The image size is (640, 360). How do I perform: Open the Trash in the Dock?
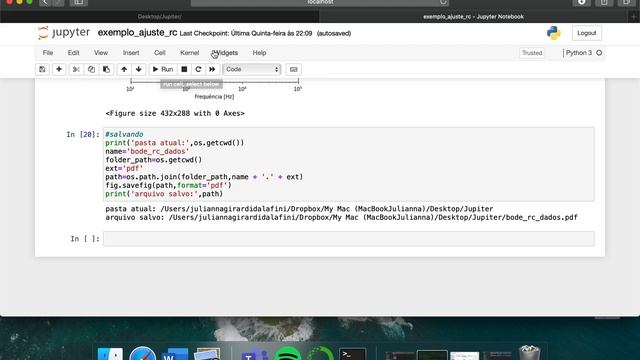(529, 353)
